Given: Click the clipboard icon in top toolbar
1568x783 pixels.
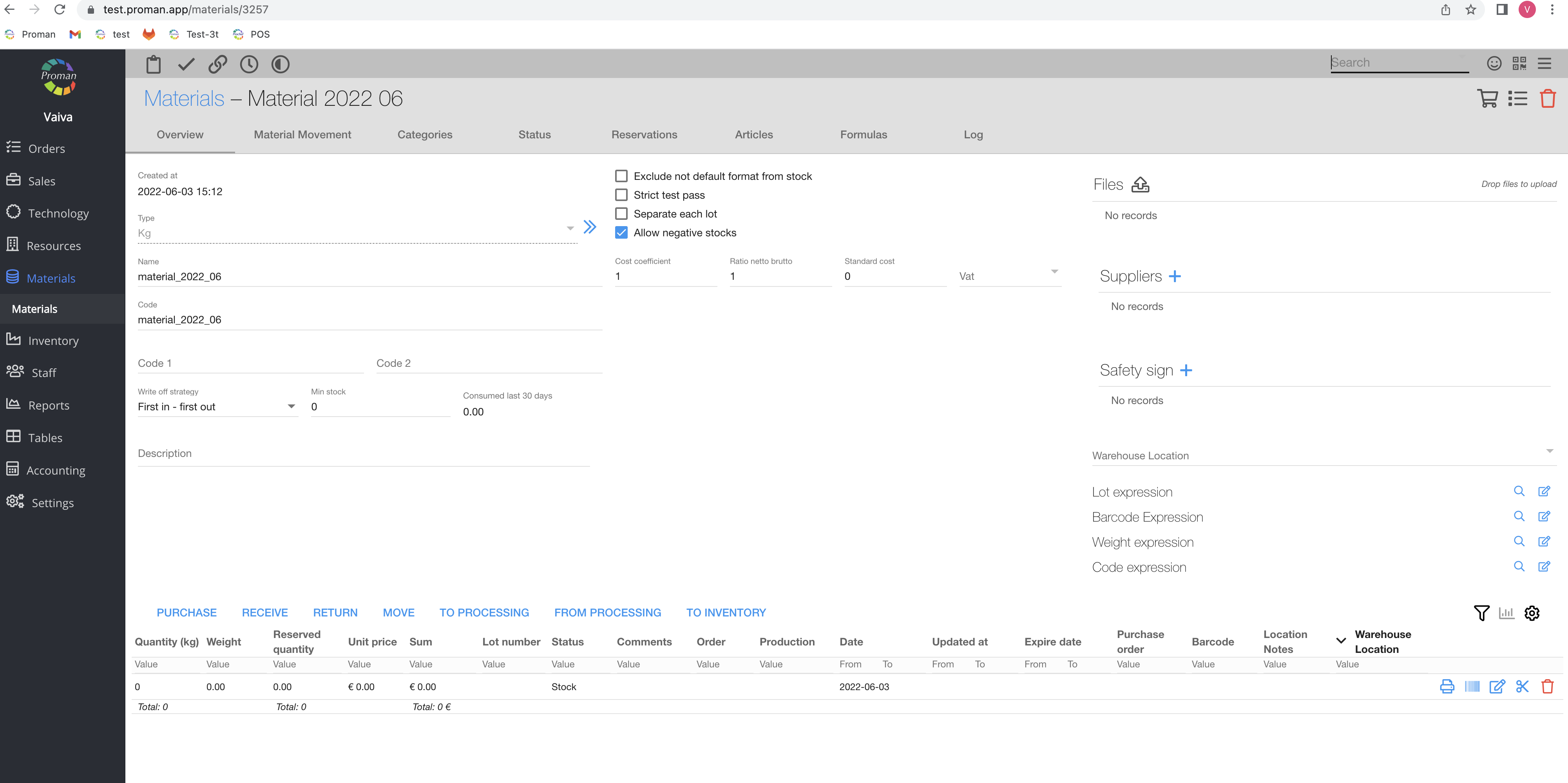Looking at the screenshot, I should [x=154, y=64].
